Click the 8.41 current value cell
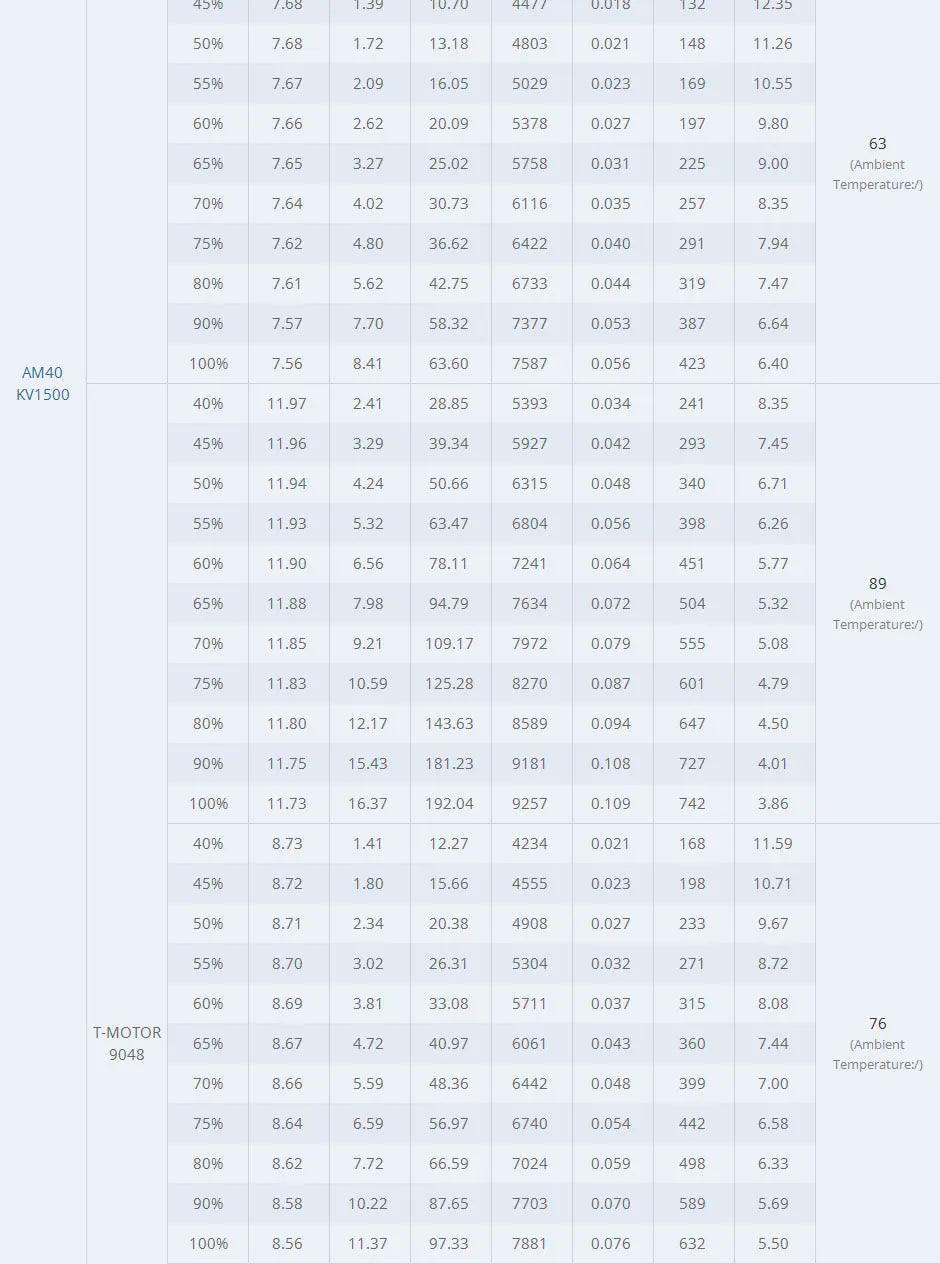 368,364
